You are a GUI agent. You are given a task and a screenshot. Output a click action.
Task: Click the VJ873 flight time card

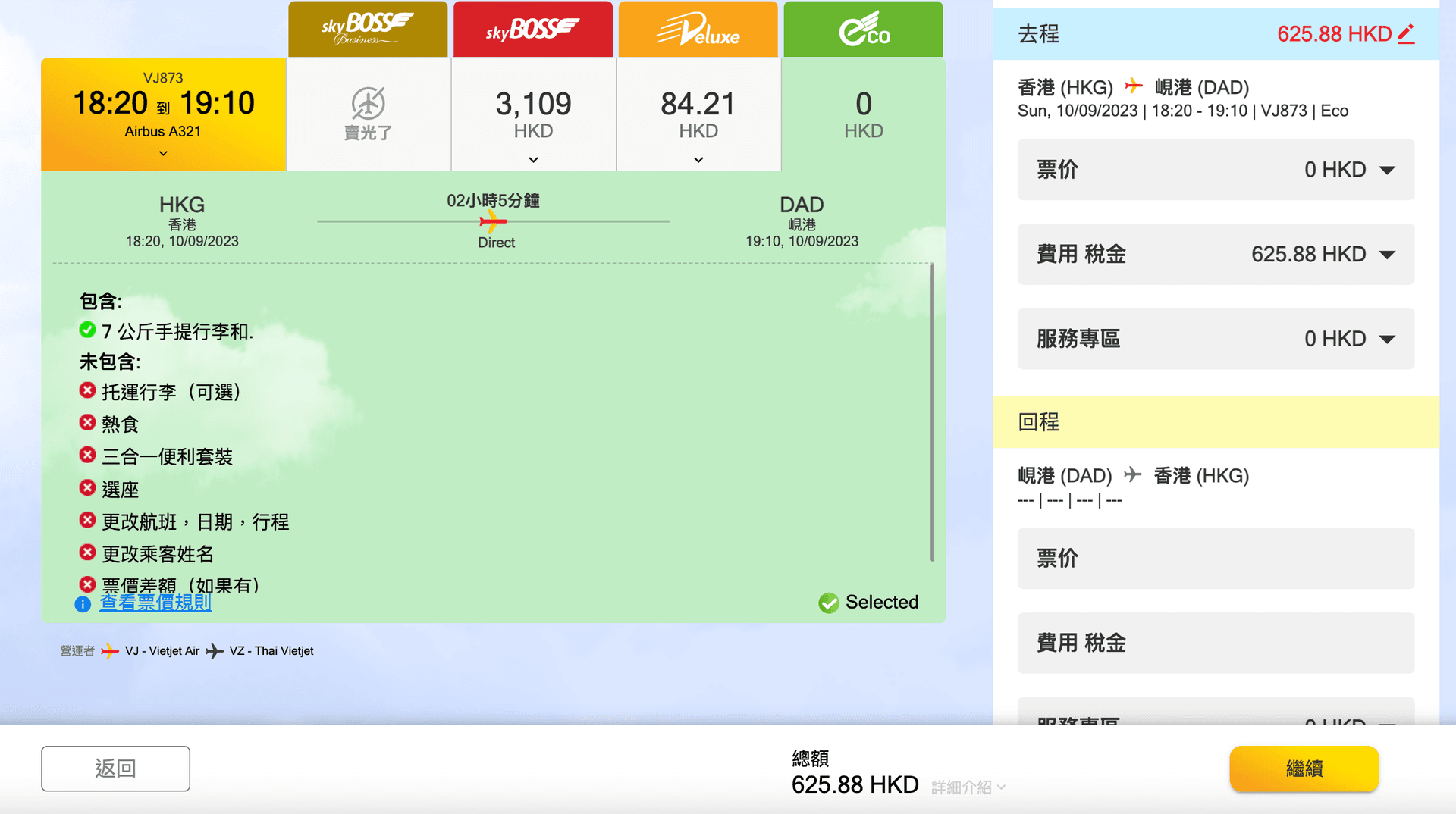coord(163,114)
